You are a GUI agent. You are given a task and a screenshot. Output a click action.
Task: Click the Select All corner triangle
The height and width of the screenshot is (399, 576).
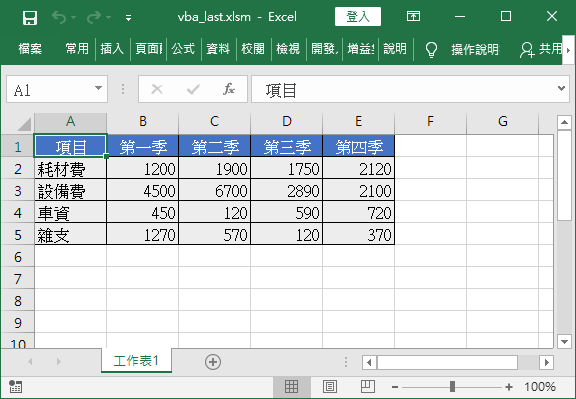tap(24, 124)
